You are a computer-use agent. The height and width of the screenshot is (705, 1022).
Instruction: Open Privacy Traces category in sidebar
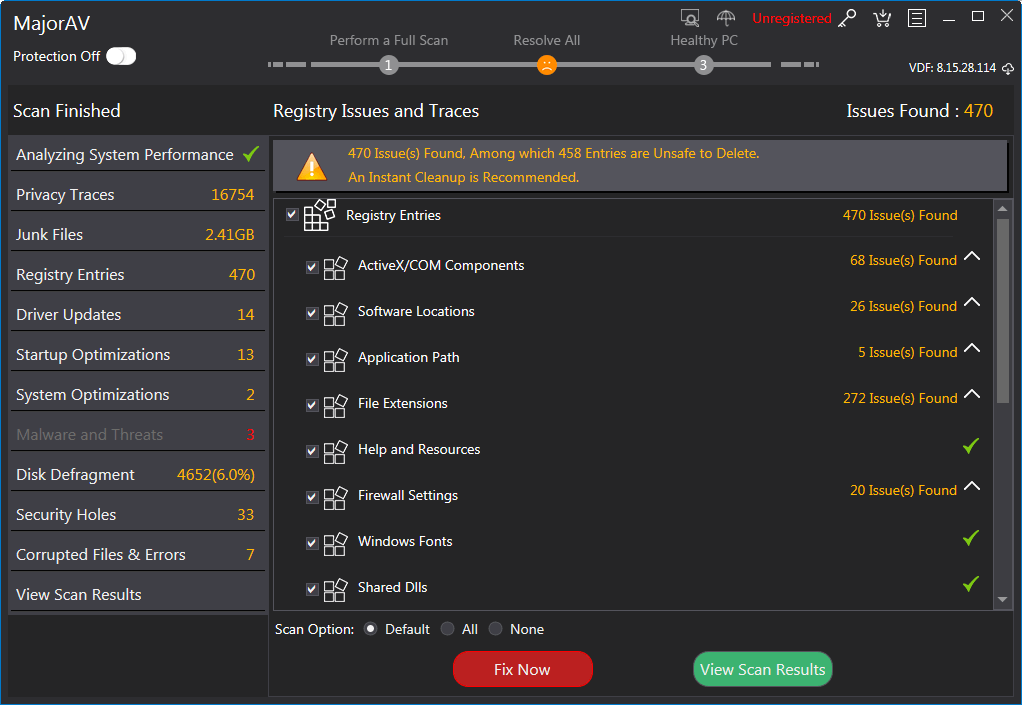[x=138, y=195]
